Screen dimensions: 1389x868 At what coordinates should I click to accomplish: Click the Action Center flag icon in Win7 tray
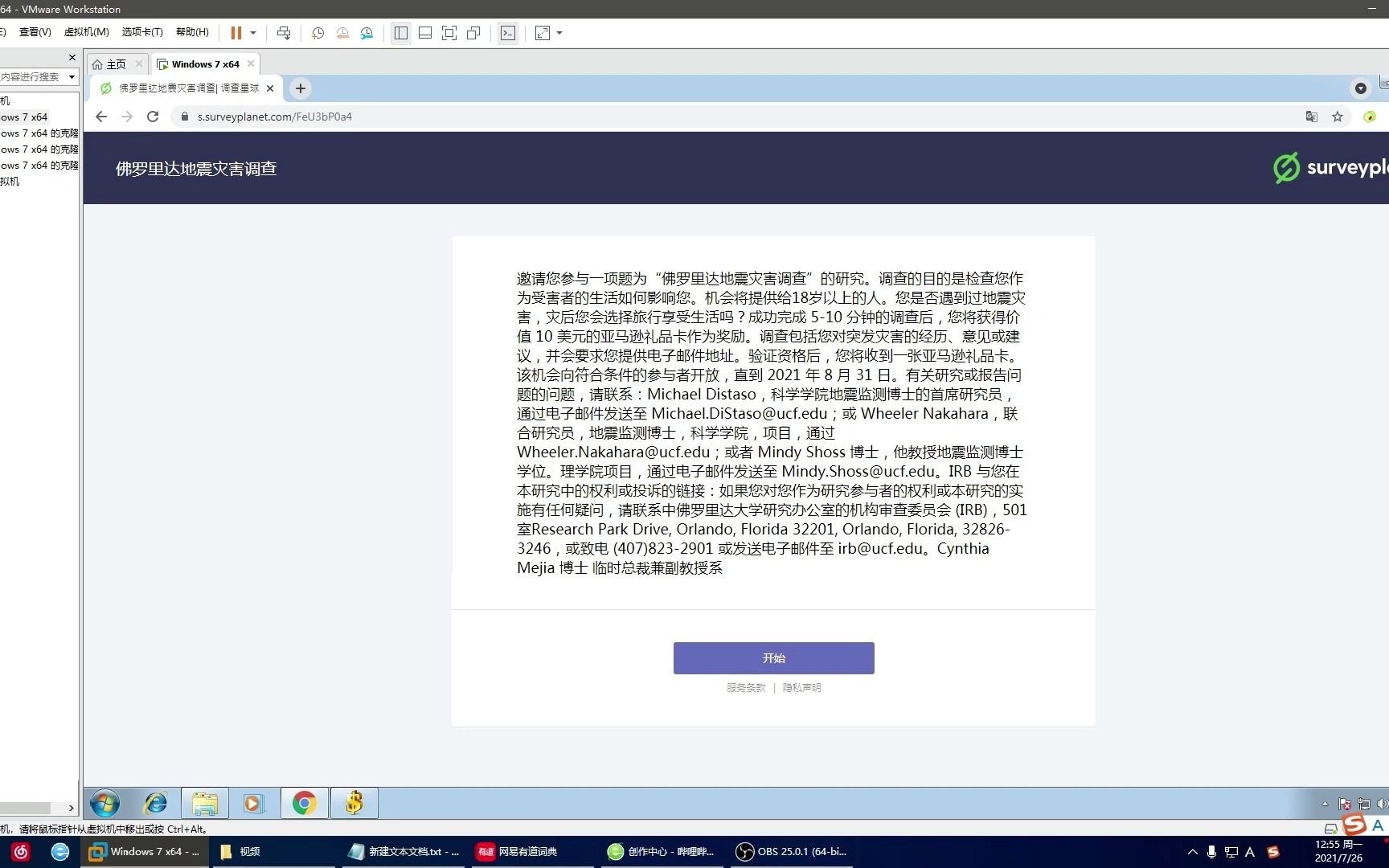coord(1344,804)
